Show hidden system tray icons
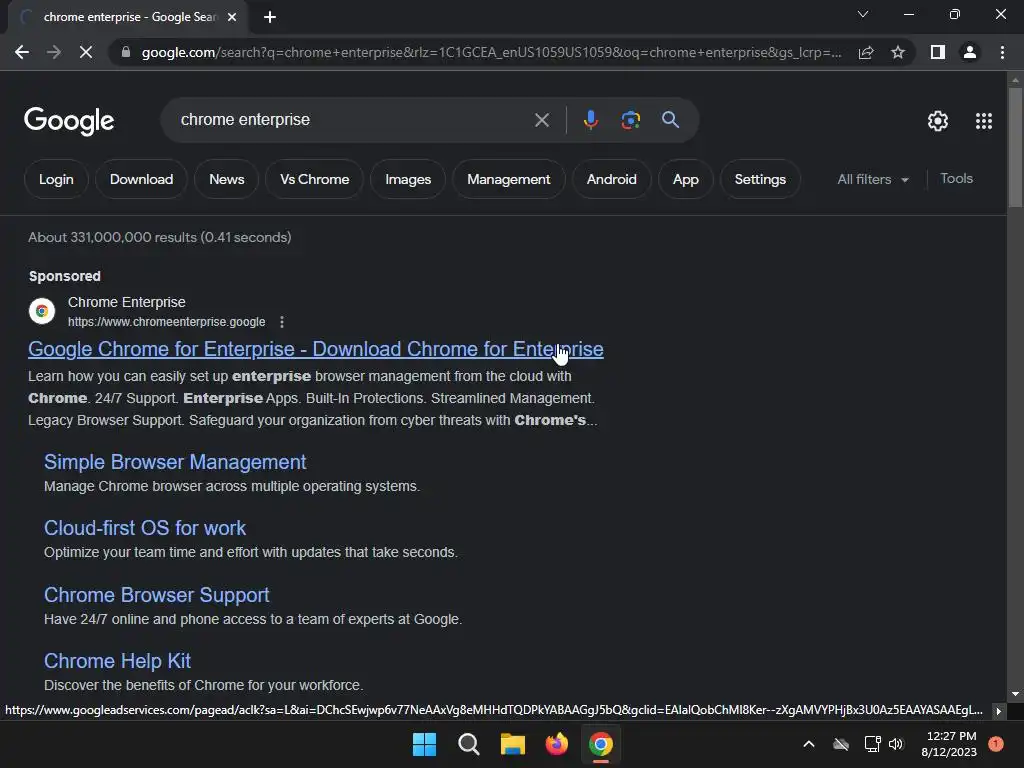Screen dimensions: 1024x768 [808, 744]
